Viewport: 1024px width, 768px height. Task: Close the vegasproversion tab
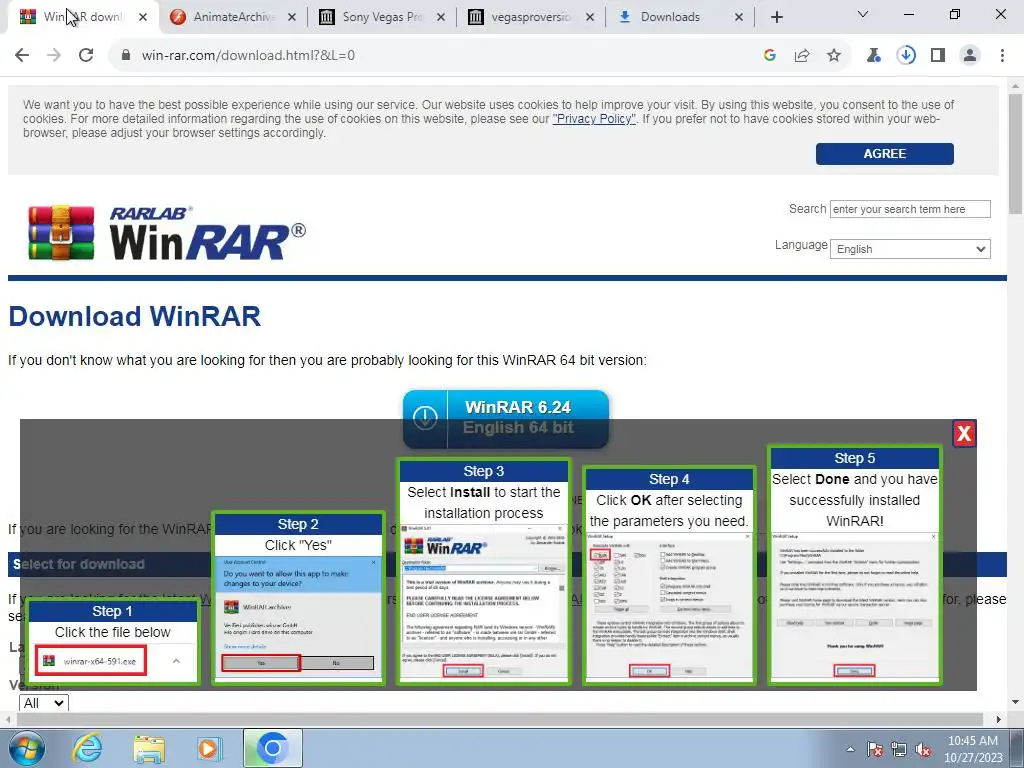[590, 17]
